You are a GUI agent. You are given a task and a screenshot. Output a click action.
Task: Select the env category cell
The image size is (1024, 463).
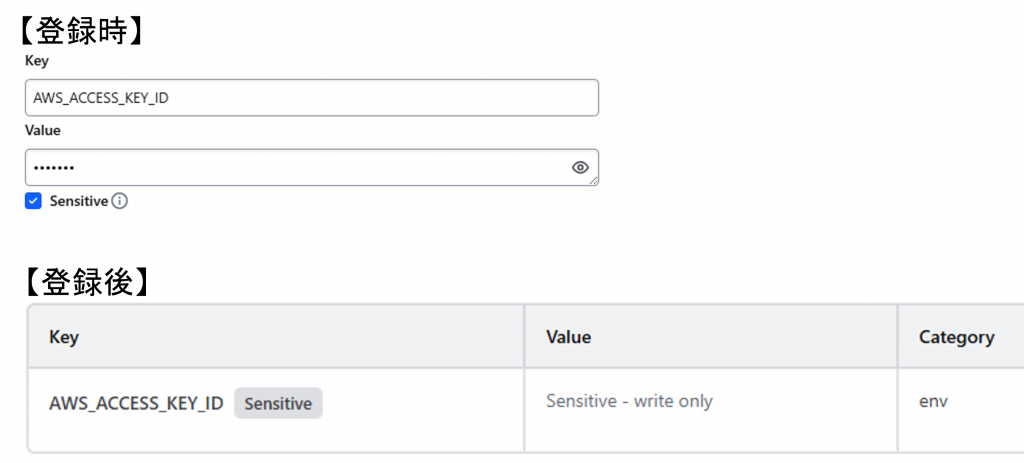pos(933,401)
